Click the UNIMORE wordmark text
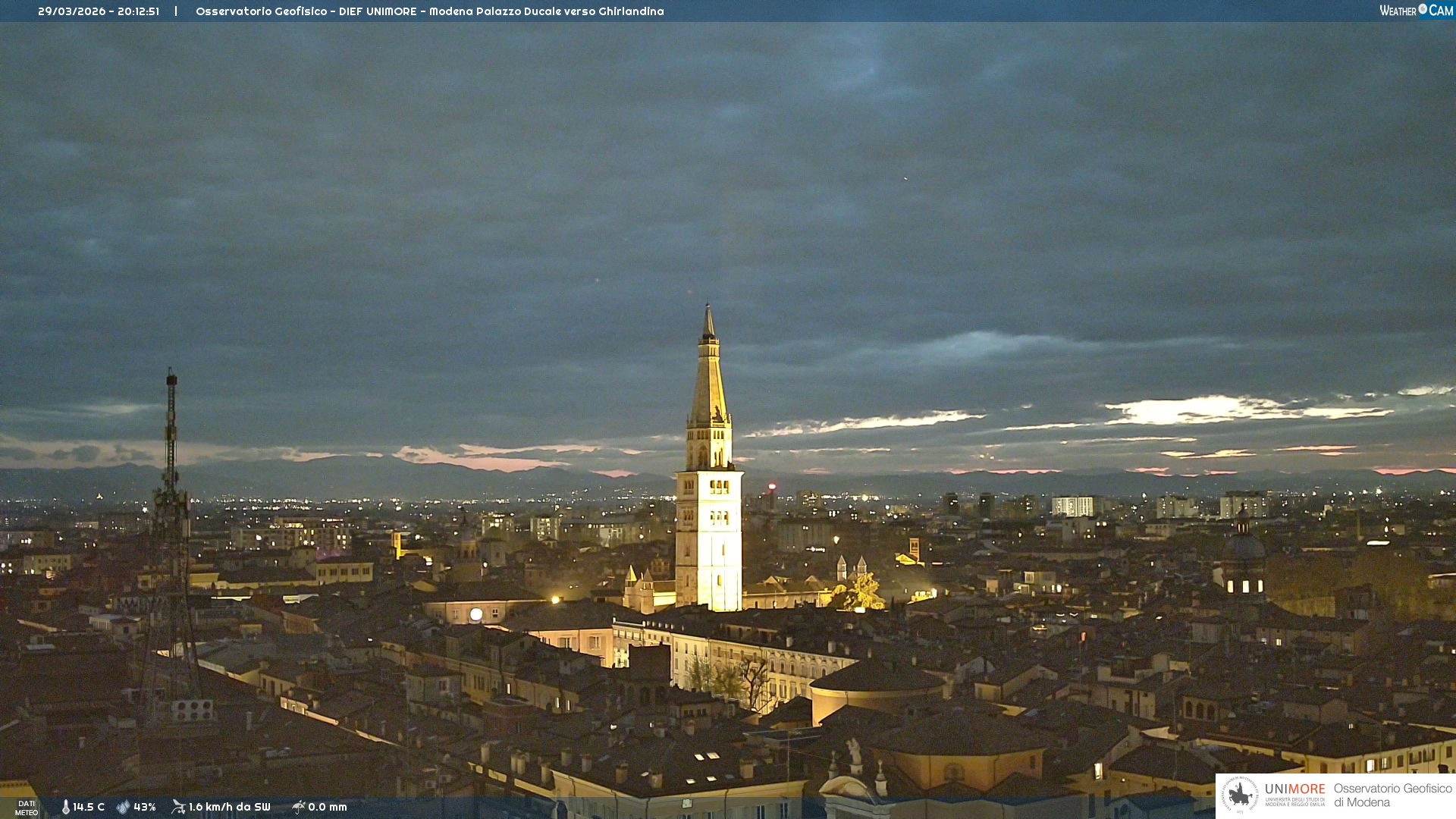 click(x=1294, y=789)
